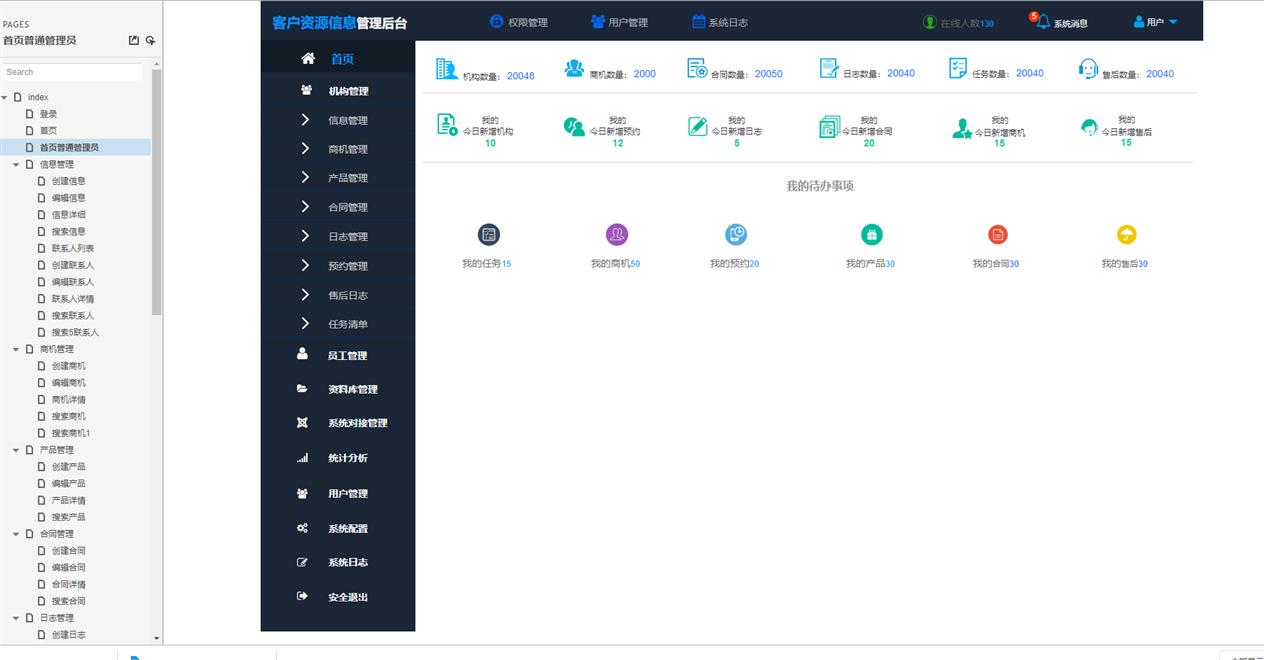Open the yellow 我的售后 umbrella icon

[1127, 235]
